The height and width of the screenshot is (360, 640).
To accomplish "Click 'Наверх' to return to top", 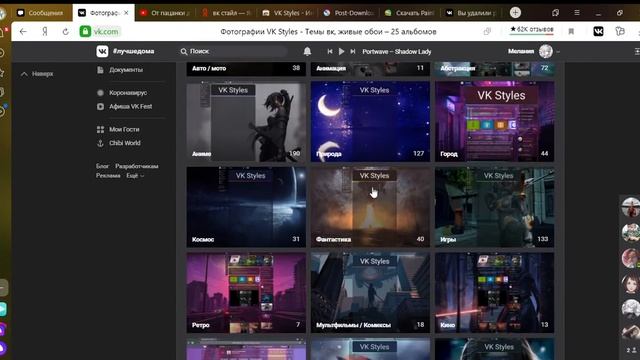I will (37, 74).
